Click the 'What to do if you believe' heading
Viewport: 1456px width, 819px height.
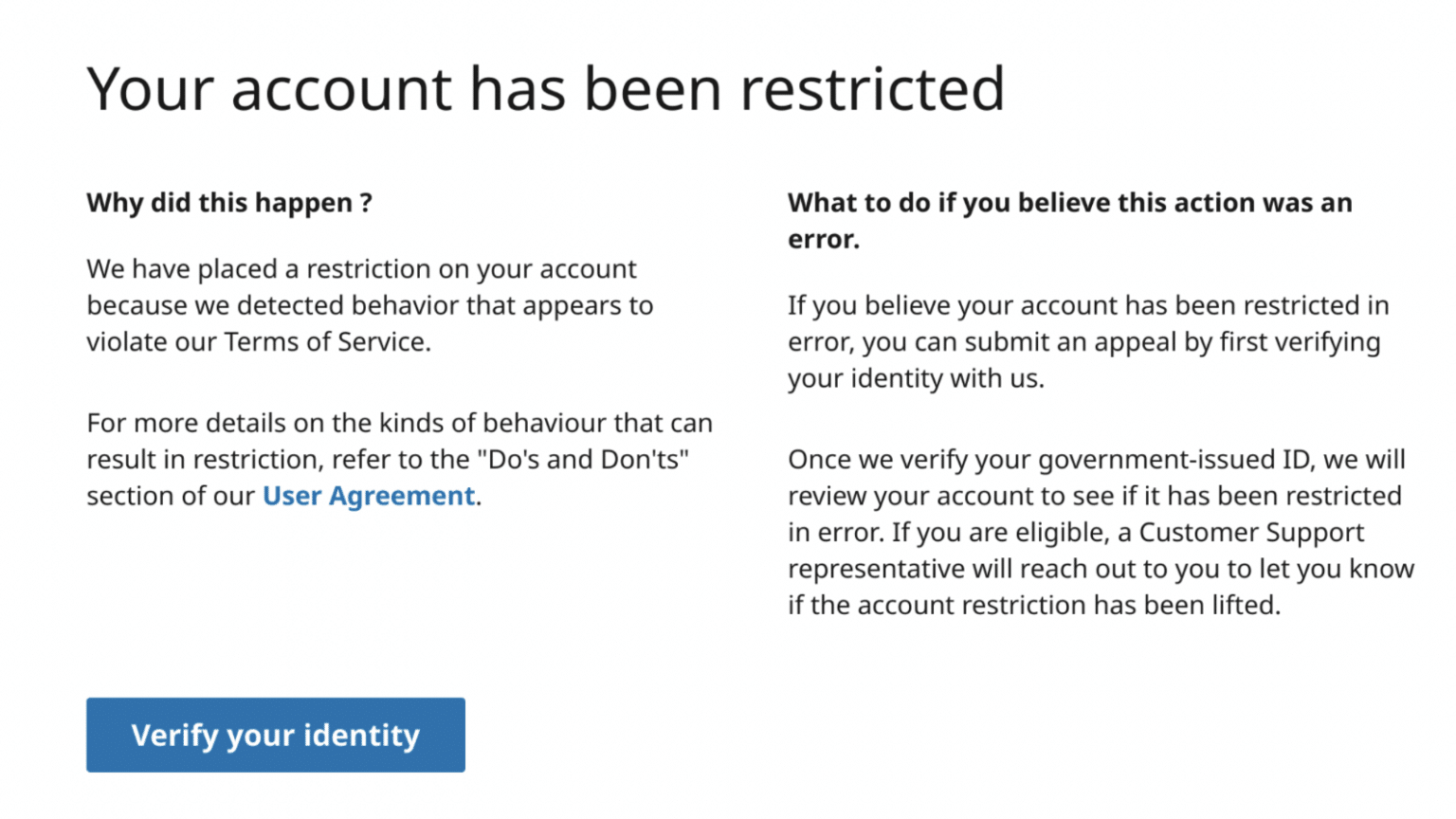tap(1069, 220)
